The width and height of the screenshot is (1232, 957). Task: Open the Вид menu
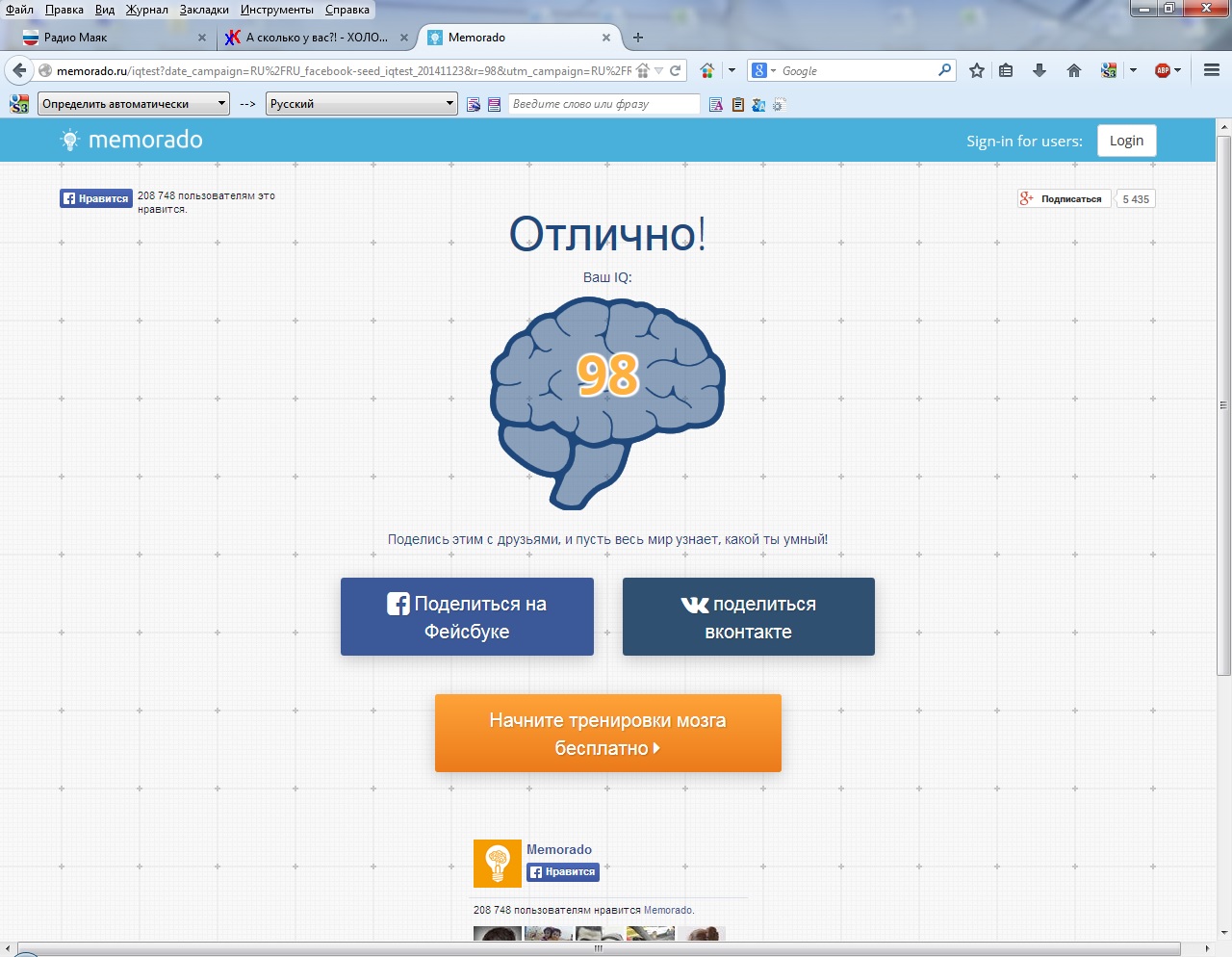(105, 10)
